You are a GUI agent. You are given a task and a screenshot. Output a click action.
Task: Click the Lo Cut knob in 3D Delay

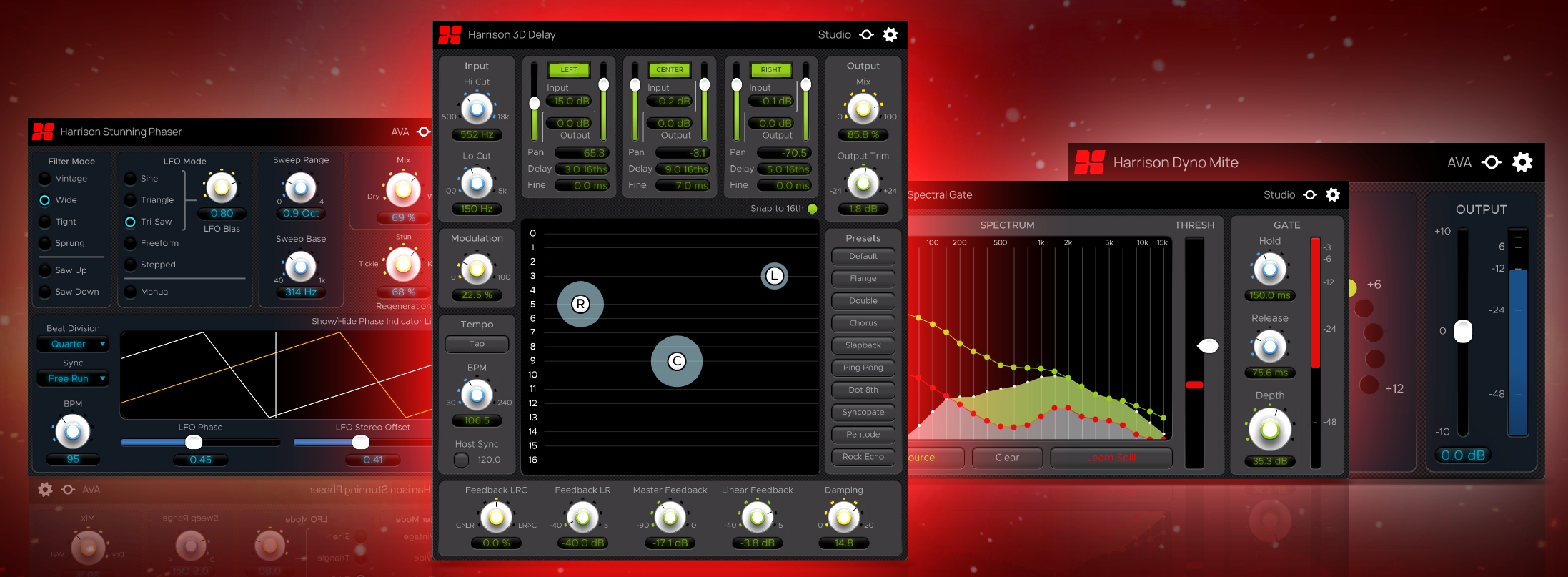477,184
